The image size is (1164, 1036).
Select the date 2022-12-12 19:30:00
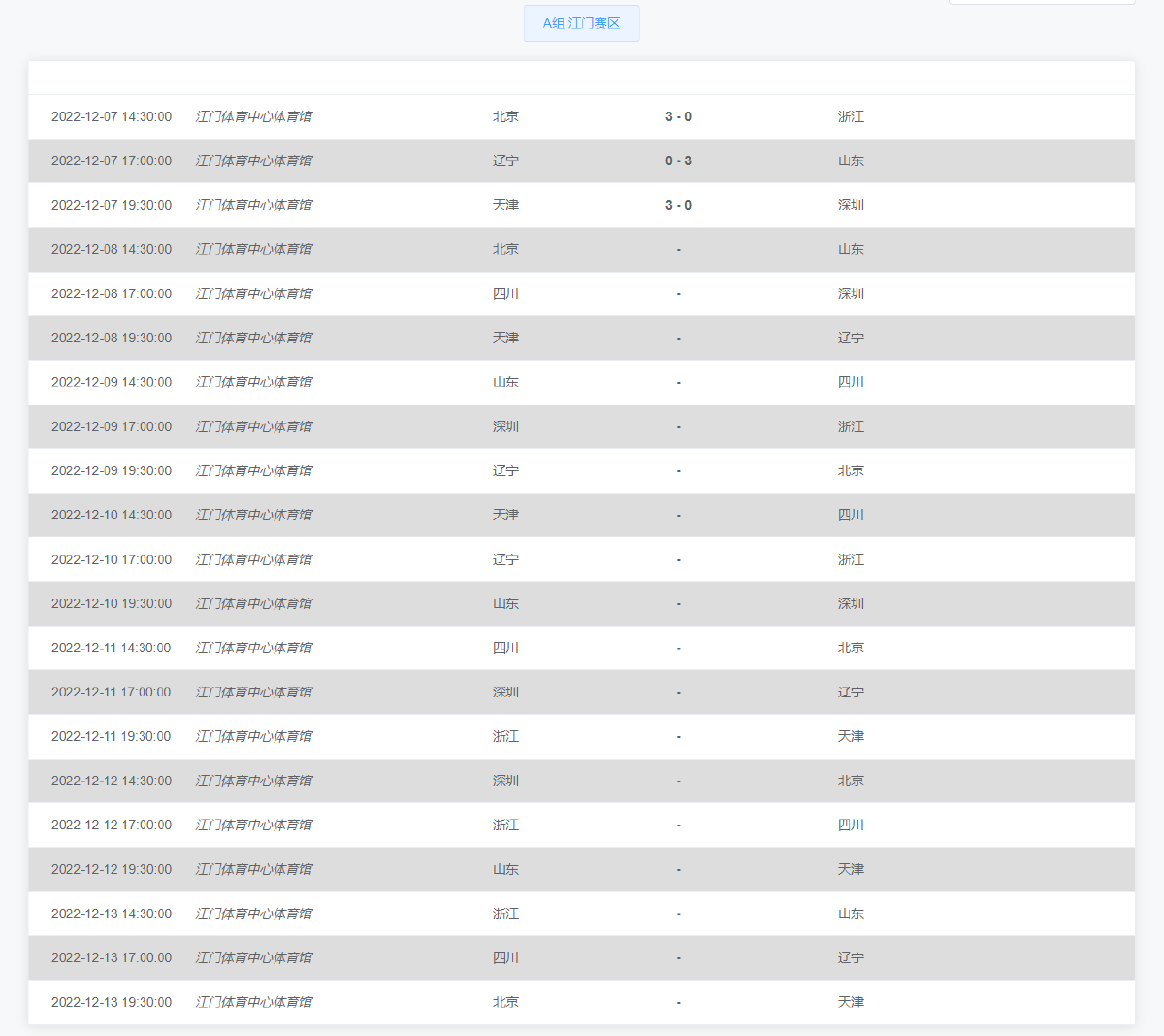tap(112, 869)
